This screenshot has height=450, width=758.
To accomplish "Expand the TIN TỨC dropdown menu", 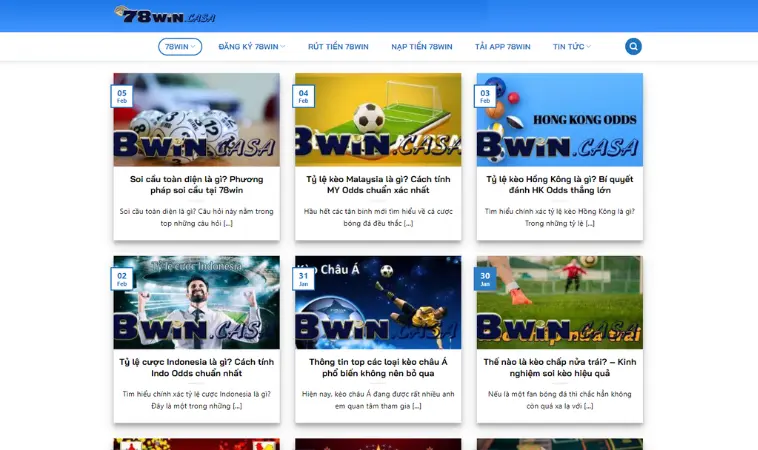I will point(571,47).
